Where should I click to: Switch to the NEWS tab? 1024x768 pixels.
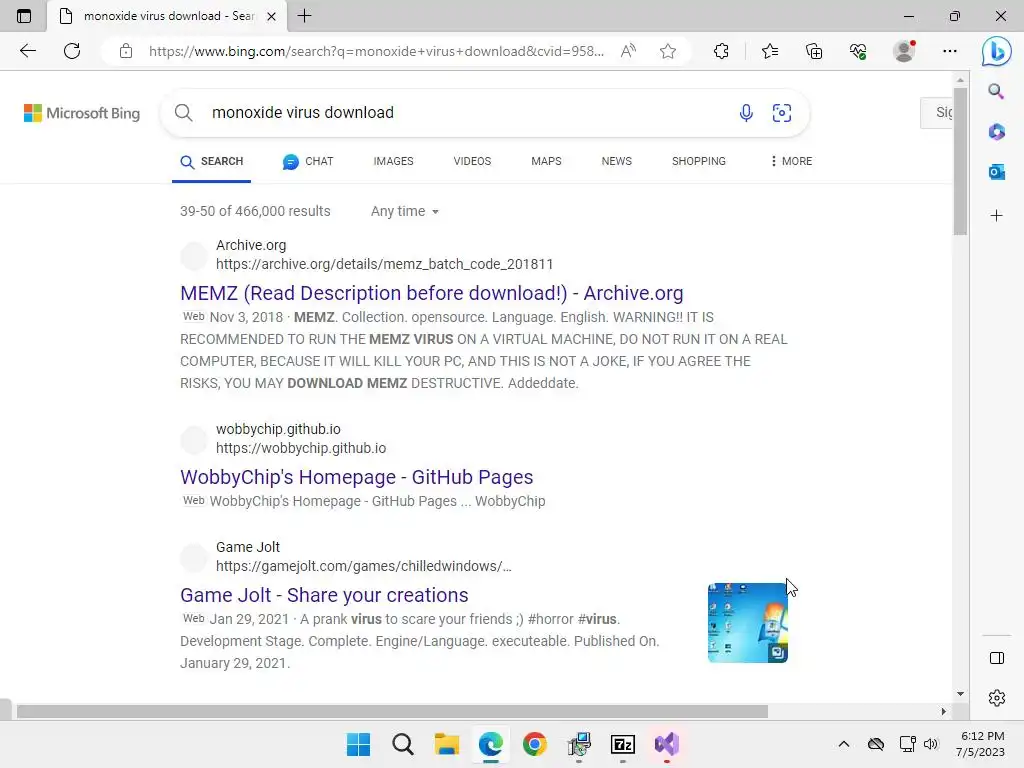616,161
